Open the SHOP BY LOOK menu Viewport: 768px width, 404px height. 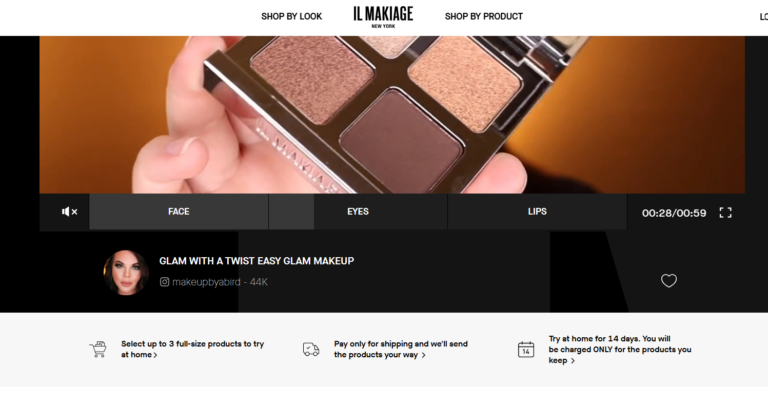[x=291, y=17]
